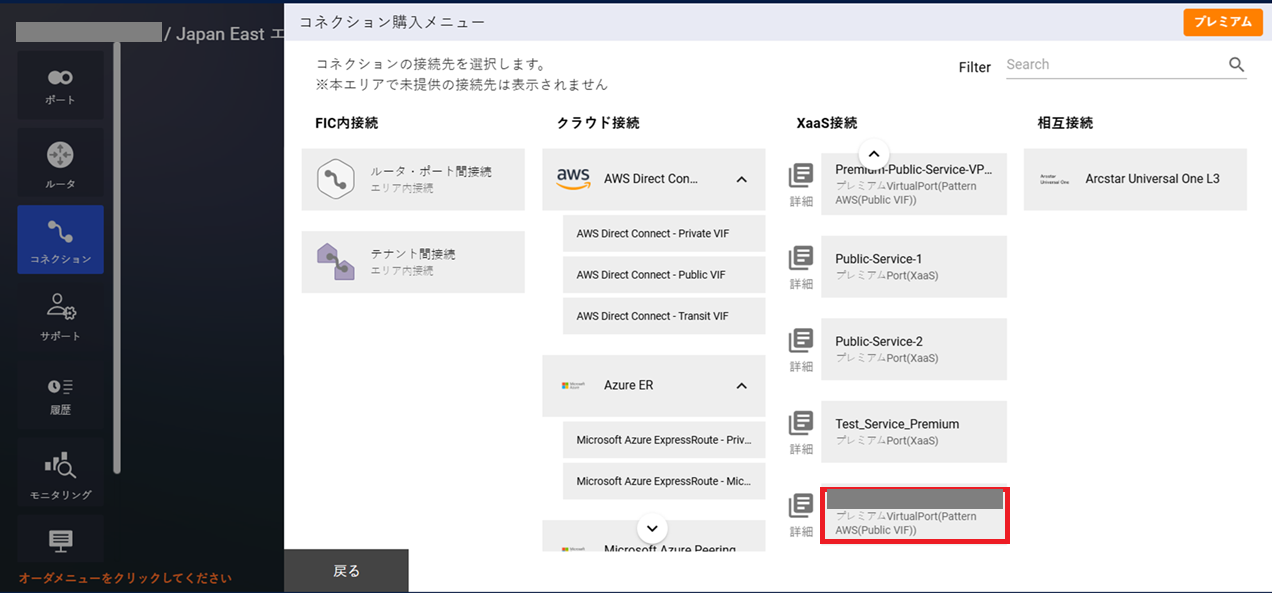The width and height of the screenshot is (1272, 593).
Task: Click the コネクション sidebar icon
Action: (x=60, y=239)
